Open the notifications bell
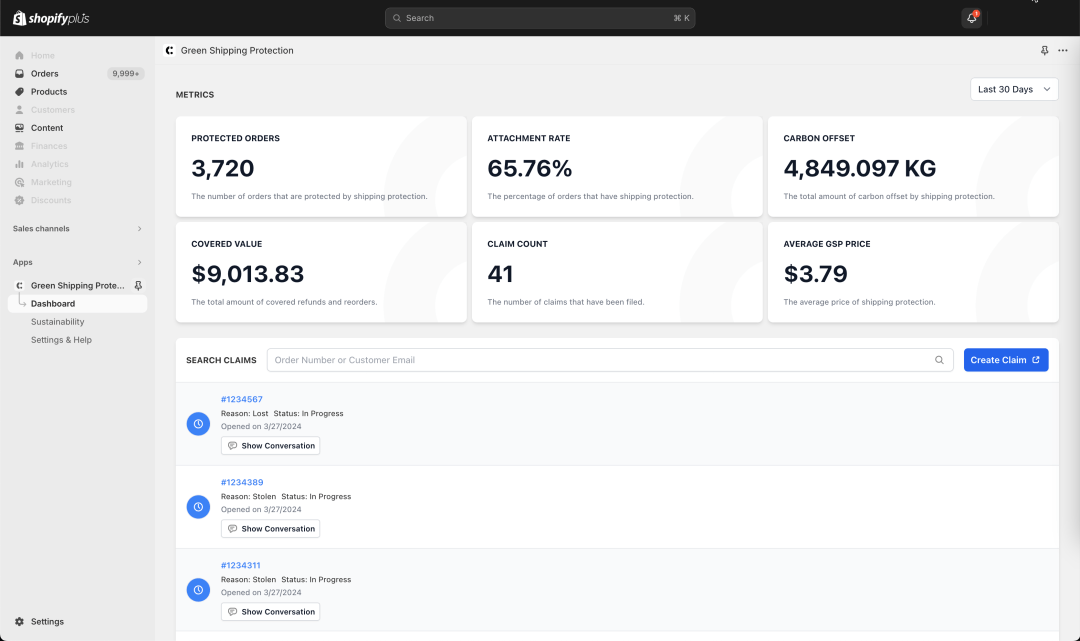The width and height of the screenshot is (1080, 641). tap(971, 18)
